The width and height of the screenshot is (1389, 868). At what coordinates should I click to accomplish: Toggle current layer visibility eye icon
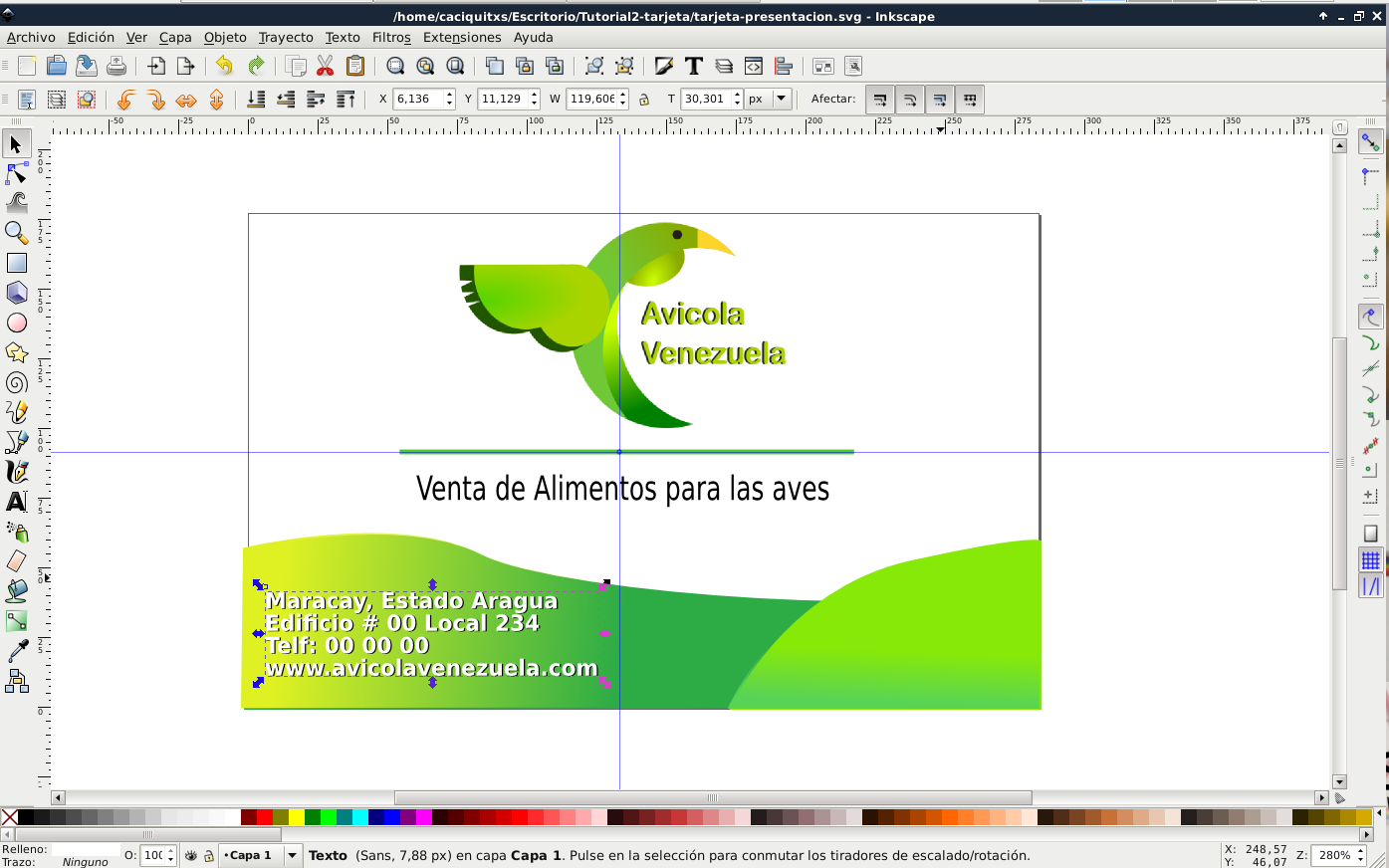[x=191, y=855]
